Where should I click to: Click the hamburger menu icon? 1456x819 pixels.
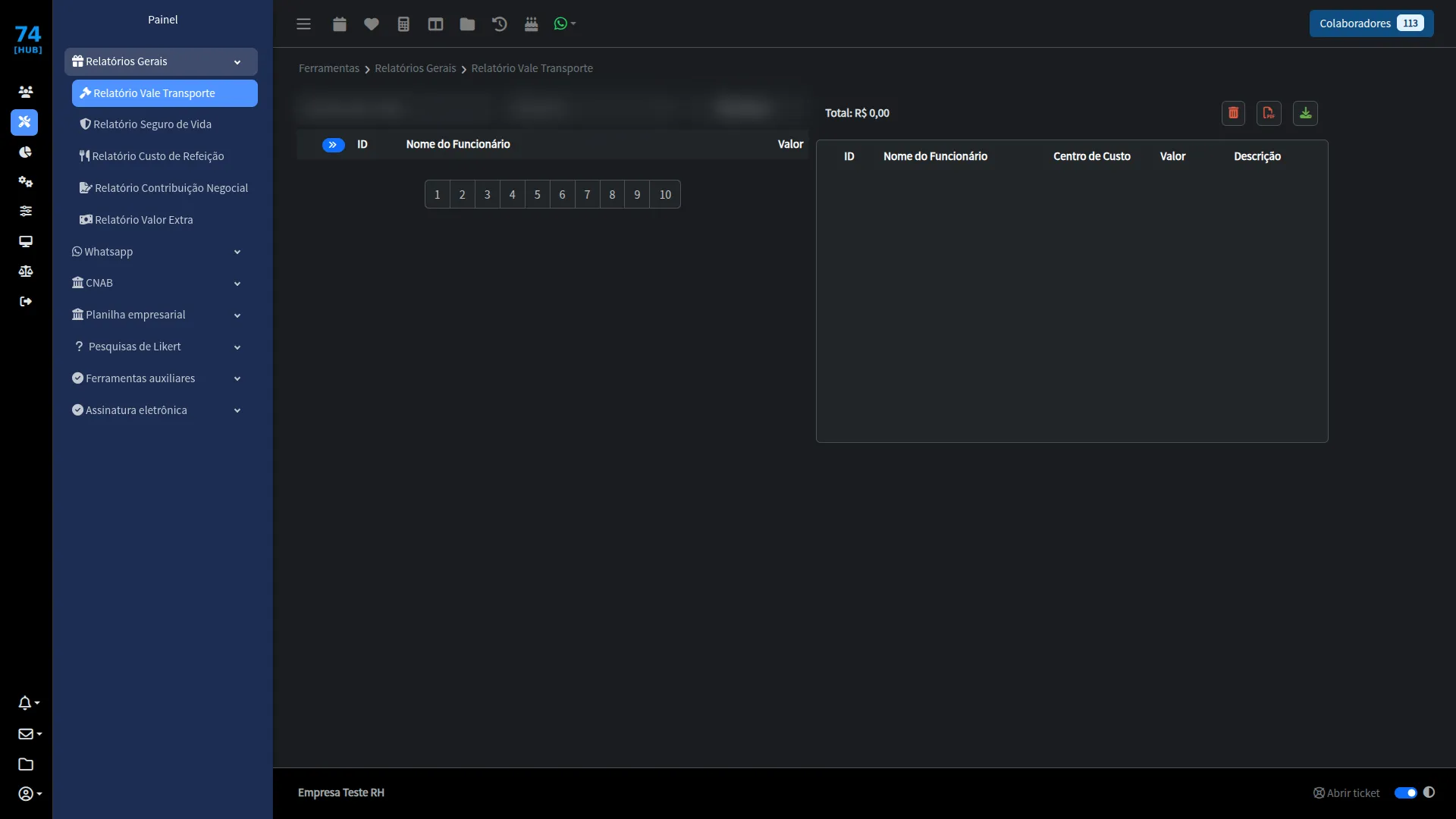tap(304, 24)
